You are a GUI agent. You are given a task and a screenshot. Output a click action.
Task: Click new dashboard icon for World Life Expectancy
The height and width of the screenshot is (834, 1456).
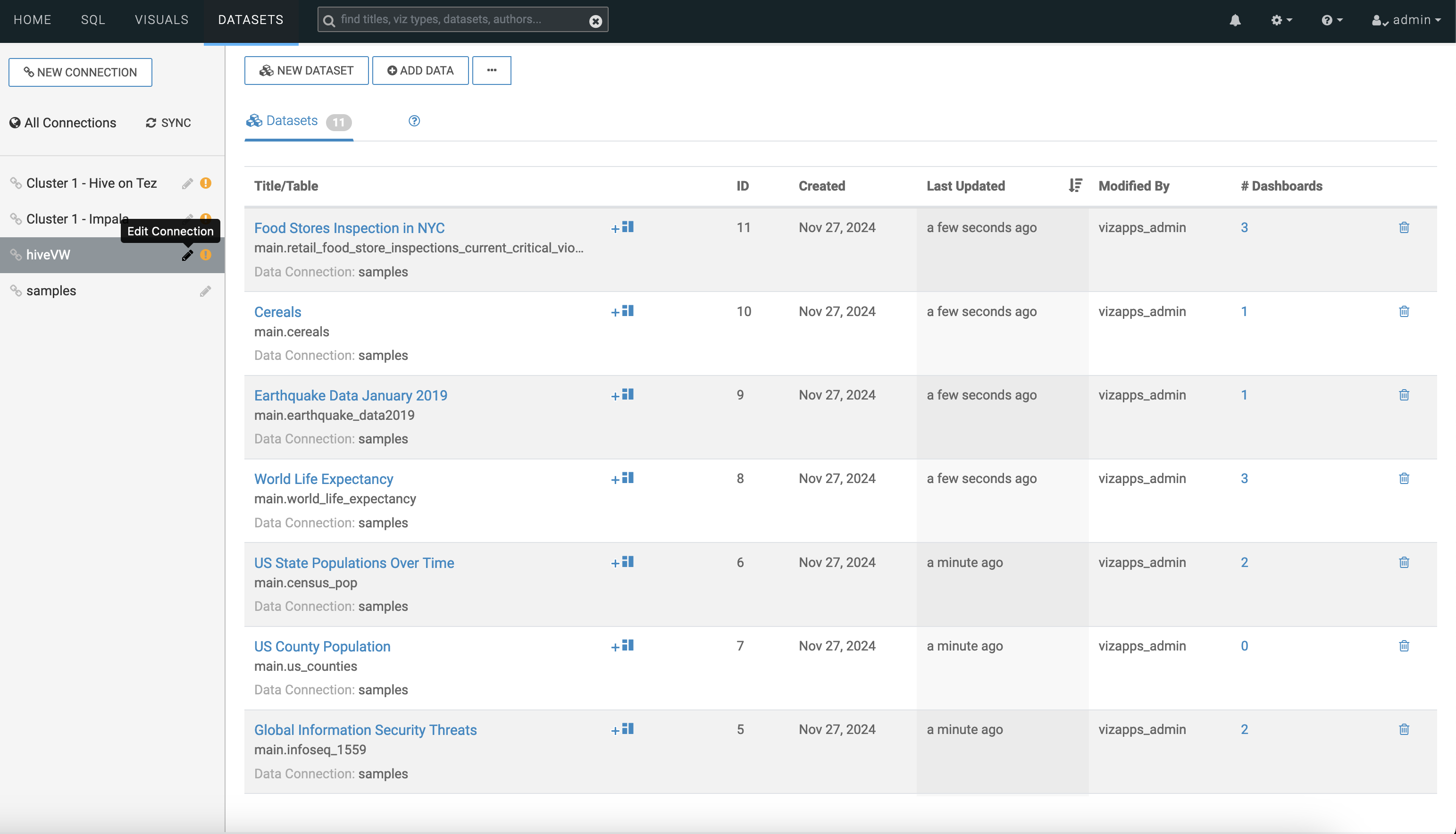pyautogui.click(x=622, y=479)
